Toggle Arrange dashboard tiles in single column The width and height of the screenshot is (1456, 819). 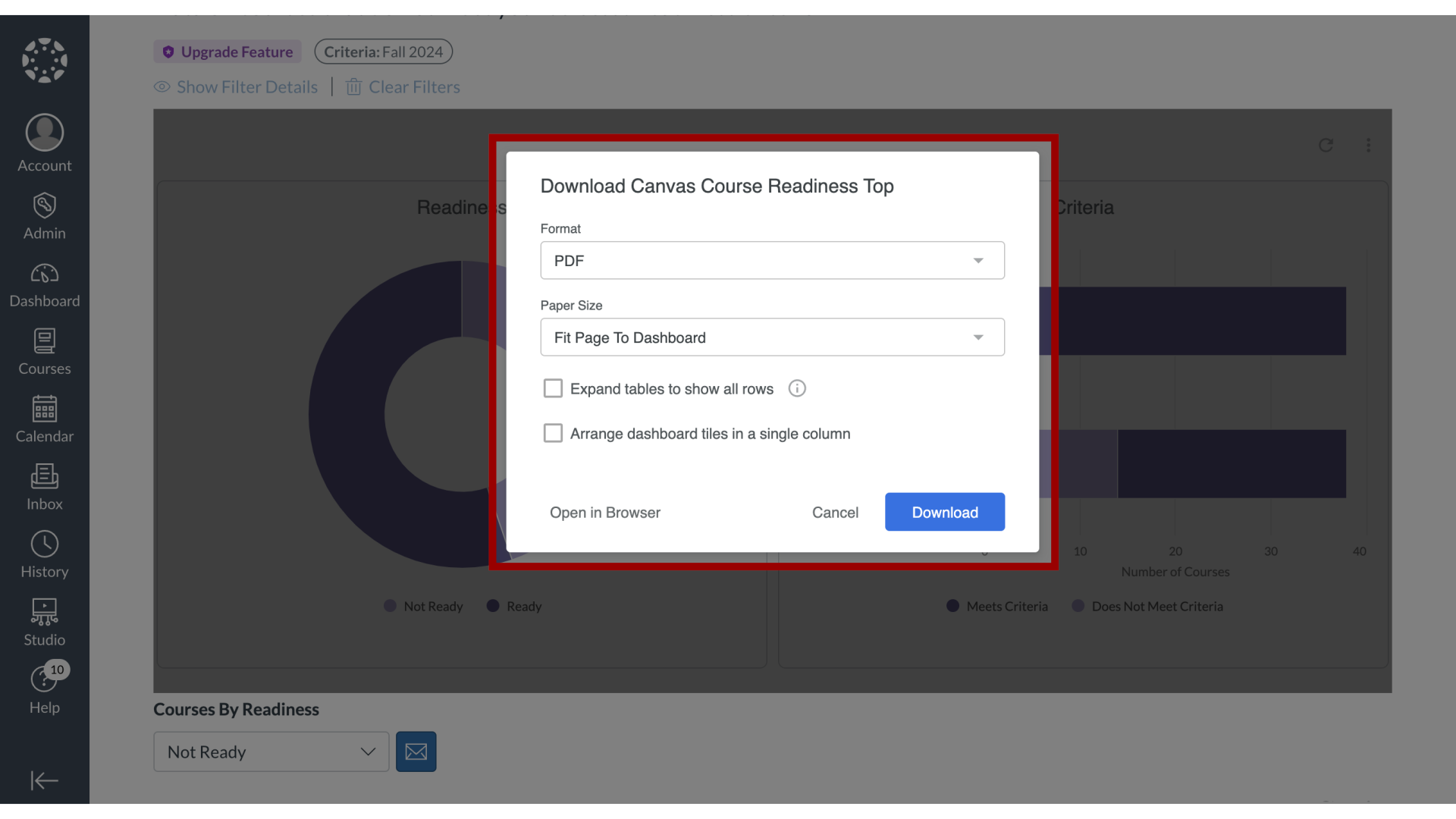click(553, 433)
